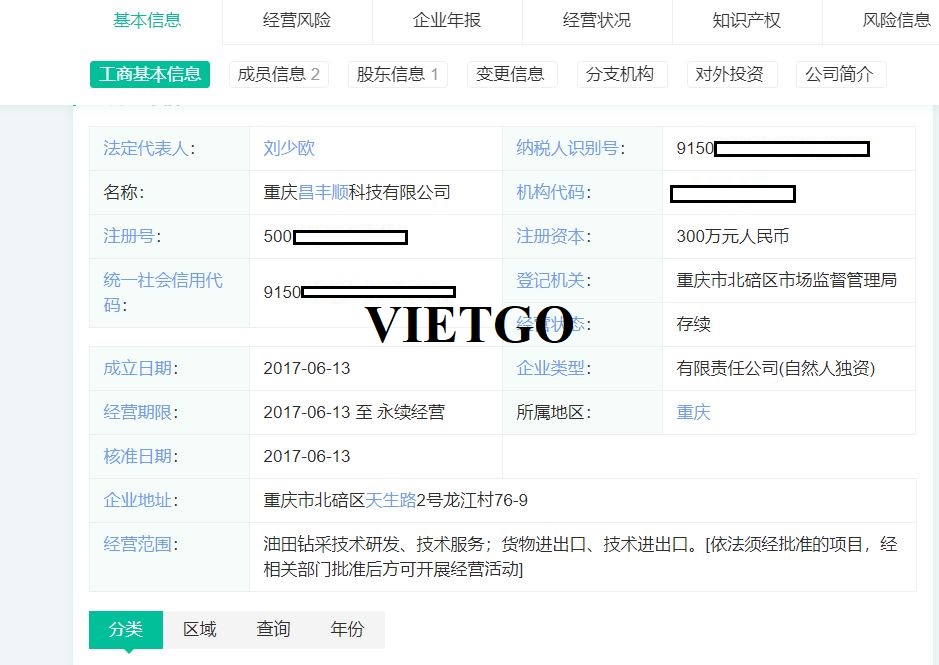Open the 风险信息 tab
The image size is (939, 665).
pyautogui.click(x=896, y=20)
